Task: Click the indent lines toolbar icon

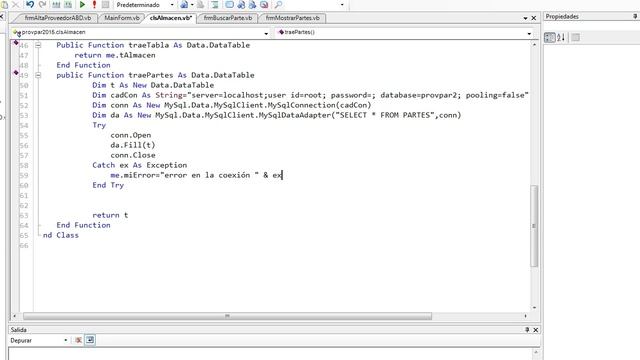Action: click(x=215, y=4)
